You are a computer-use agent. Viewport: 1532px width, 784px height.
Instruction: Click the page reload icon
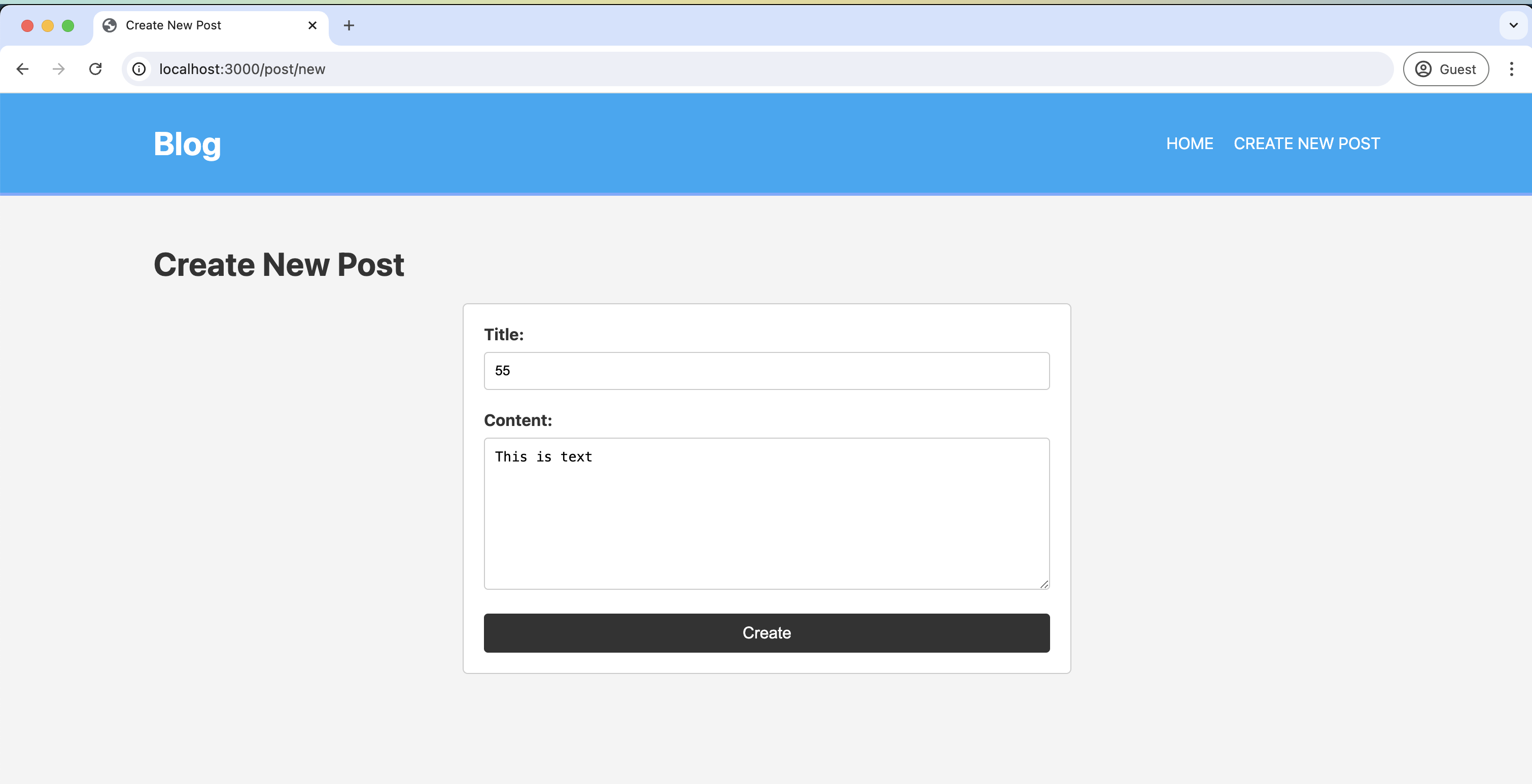coord(95,69)
